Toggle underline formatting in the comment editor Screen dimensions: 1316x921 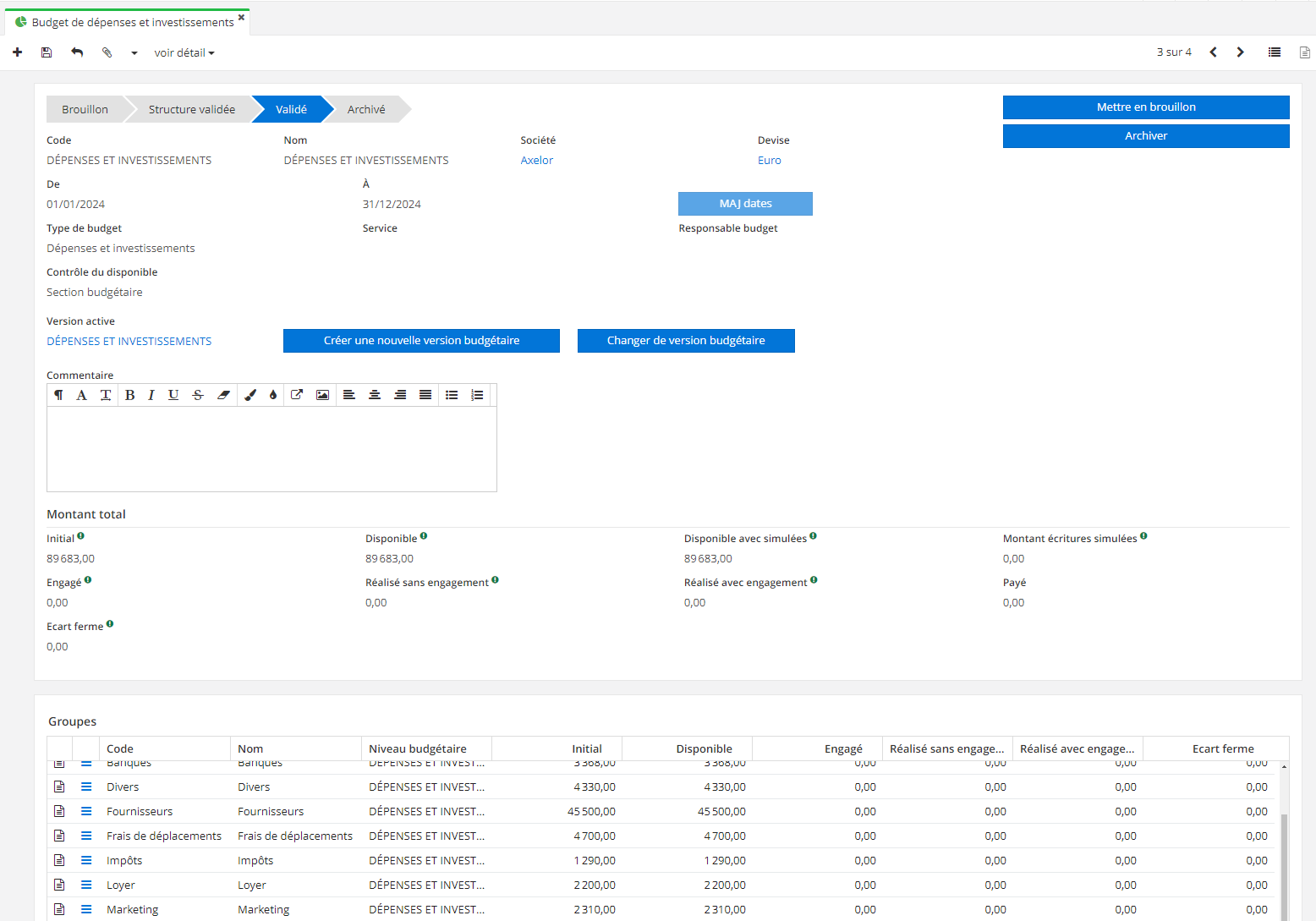click(x=173, y=395)
